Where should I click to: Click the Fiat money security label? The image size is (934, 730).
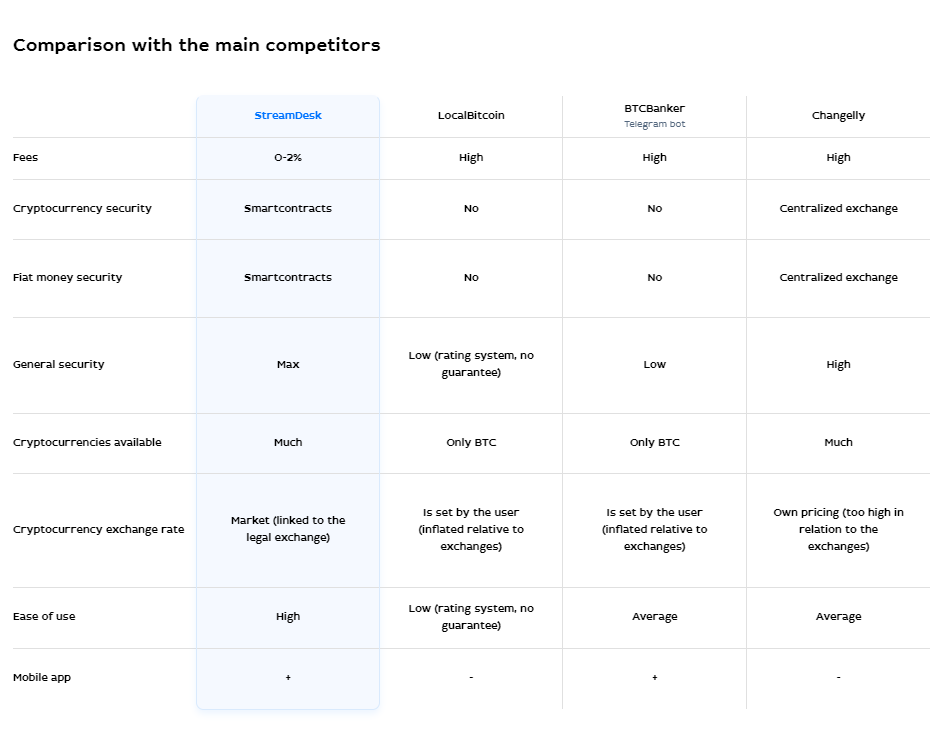(x=67, y=278)
